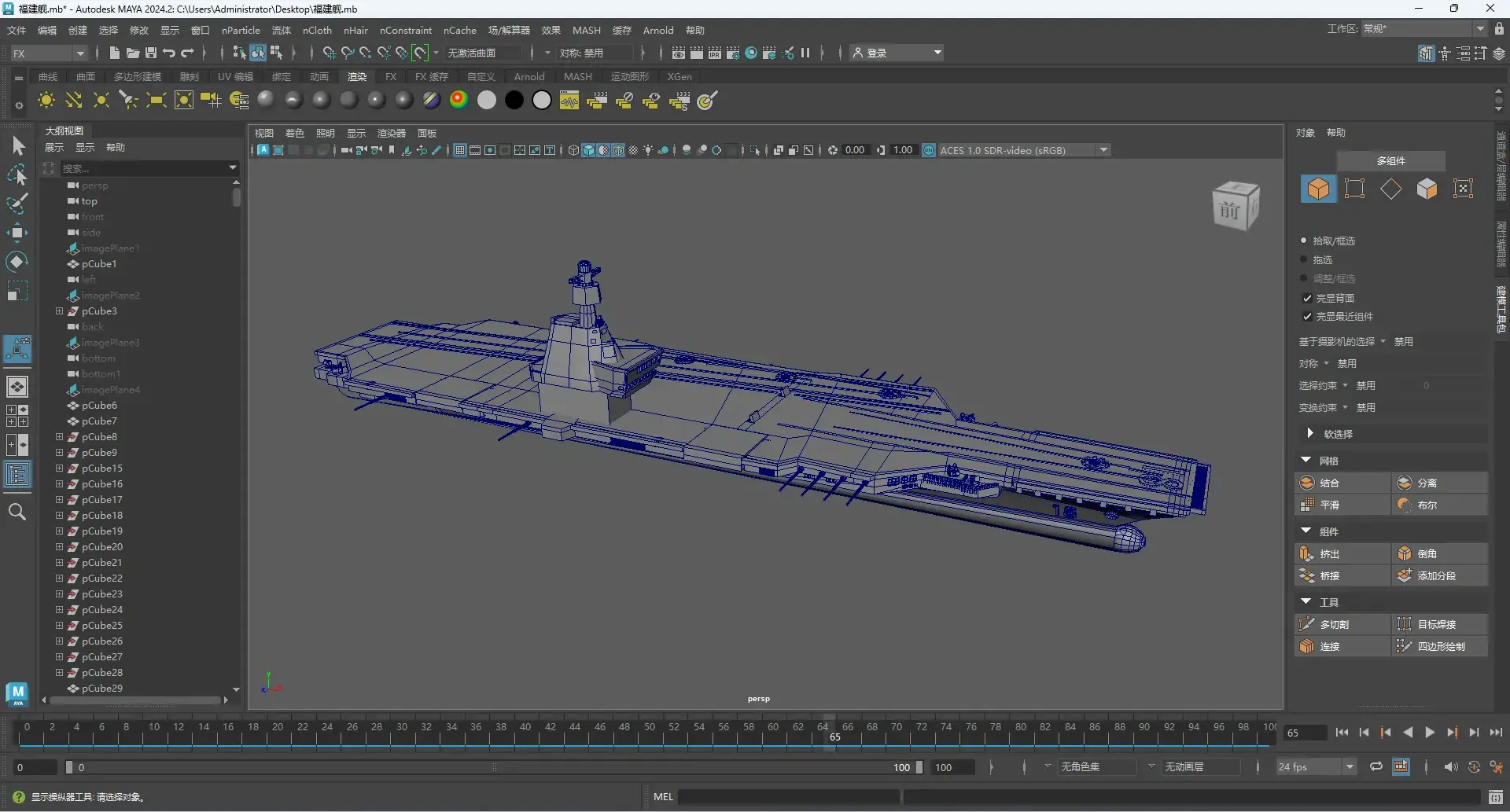Click the black material sphere on shelf

pyautogui.click(x=514, y=101)
